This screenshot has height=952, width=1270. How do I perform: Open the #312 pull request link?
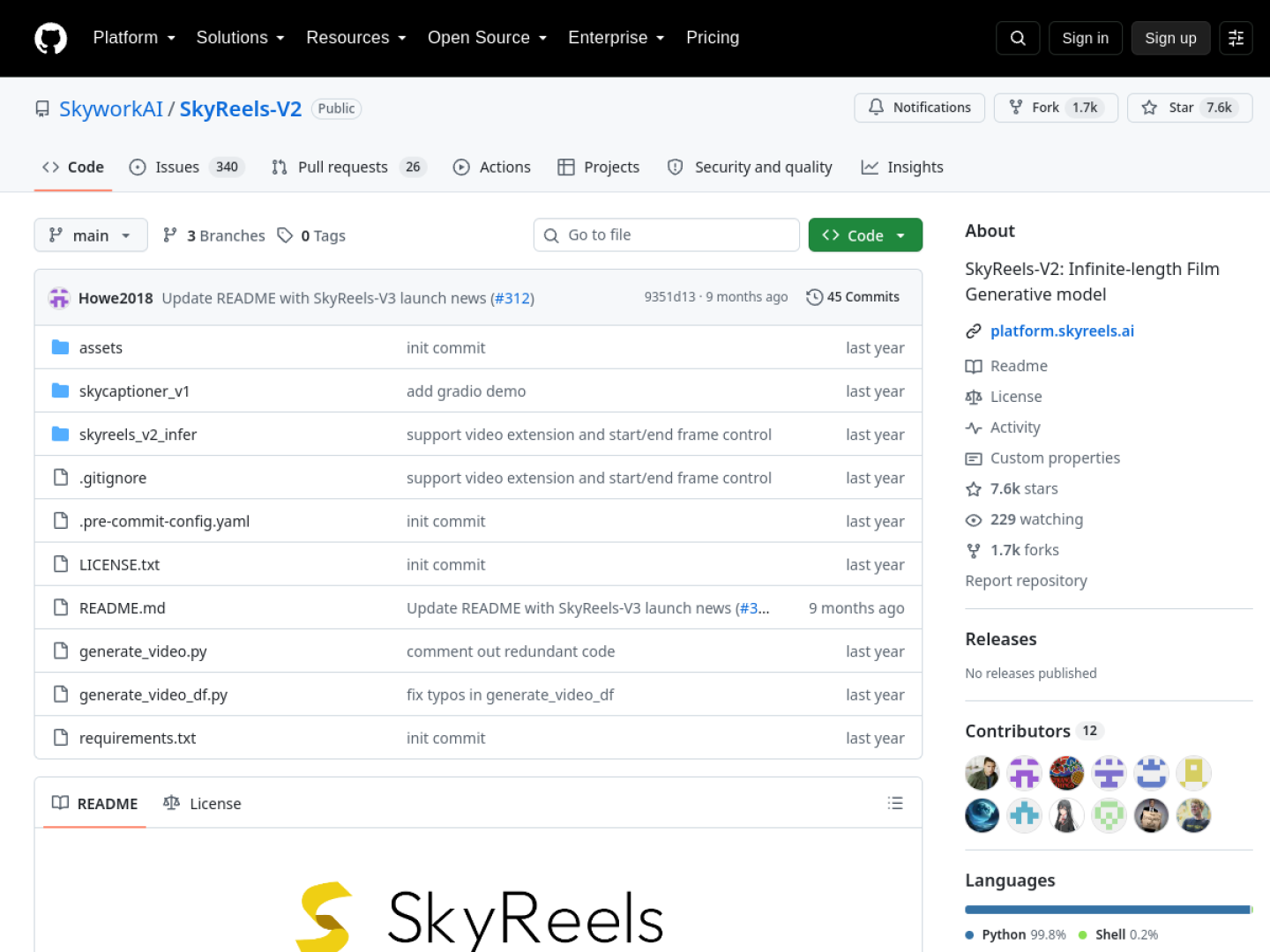click(x=512, y=298)
